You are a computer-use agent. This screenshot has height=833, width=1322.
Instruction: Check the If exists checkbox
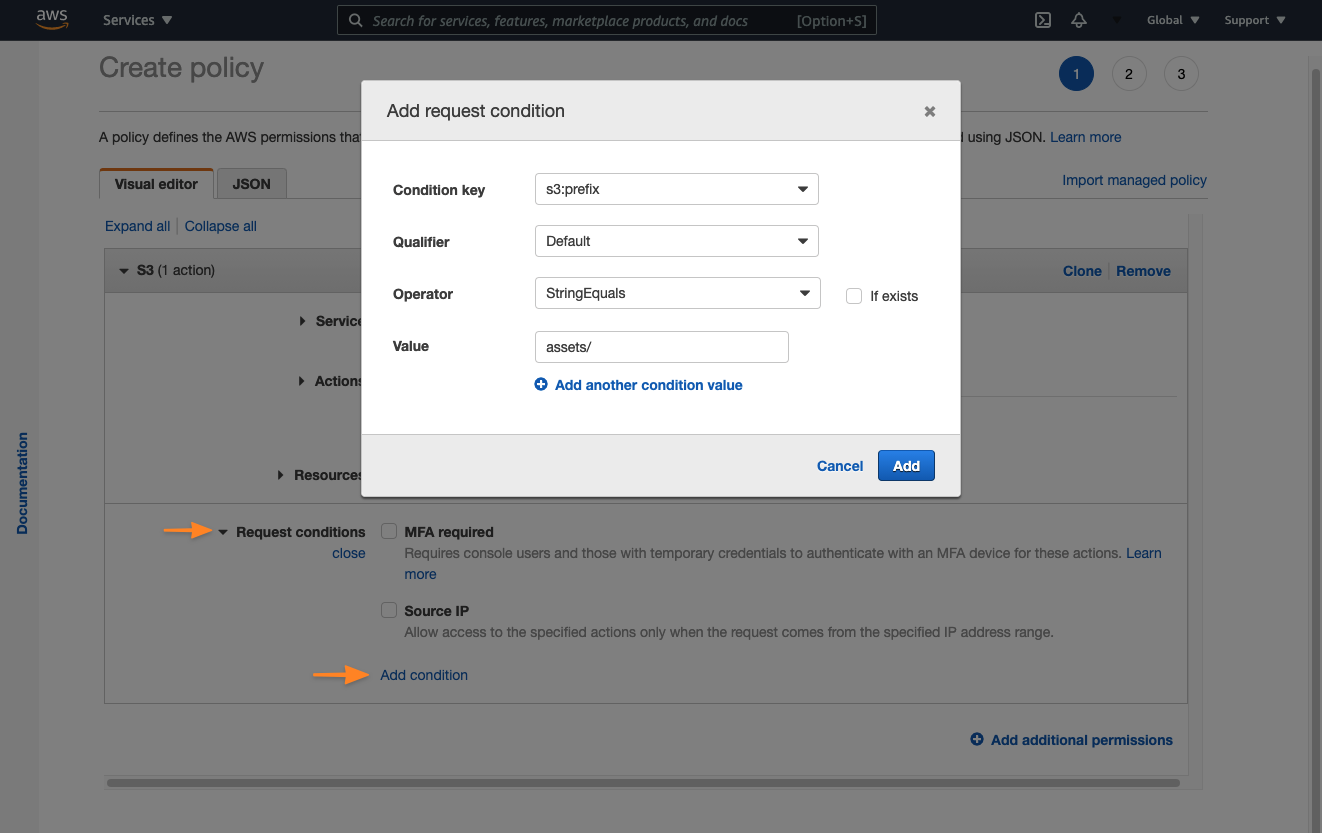853,296
